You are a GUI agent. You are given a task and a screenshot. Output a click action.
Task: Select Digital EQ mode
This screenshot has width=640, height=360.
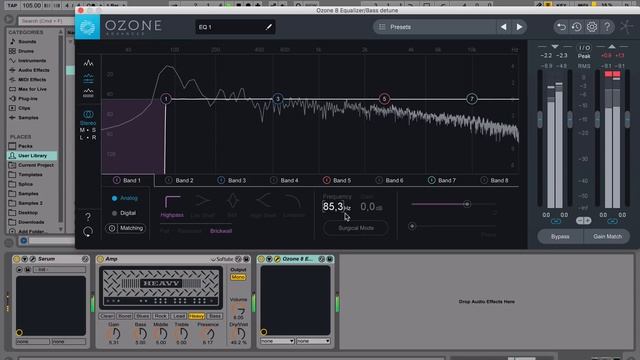[x=124, y=213]
